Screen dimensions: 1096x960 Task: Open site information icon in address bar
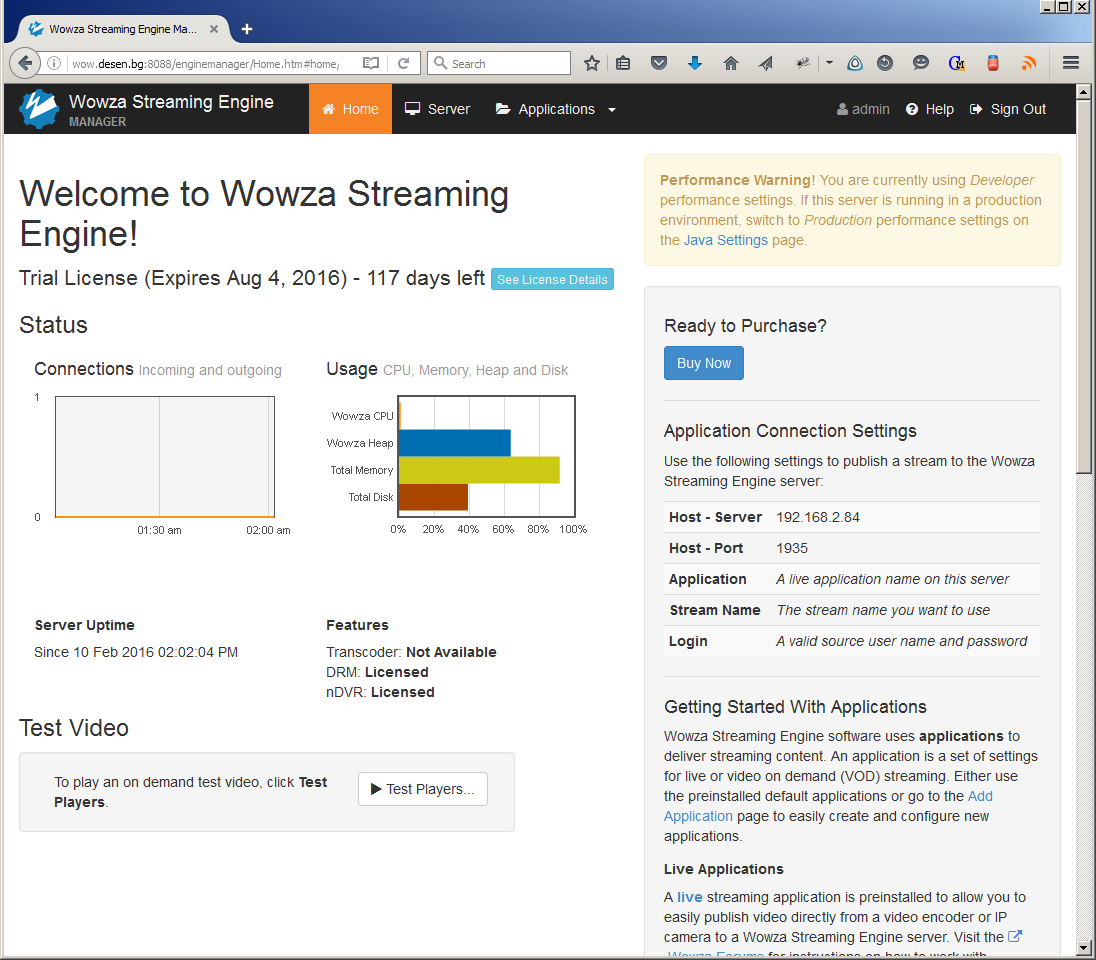pos(54,63)
